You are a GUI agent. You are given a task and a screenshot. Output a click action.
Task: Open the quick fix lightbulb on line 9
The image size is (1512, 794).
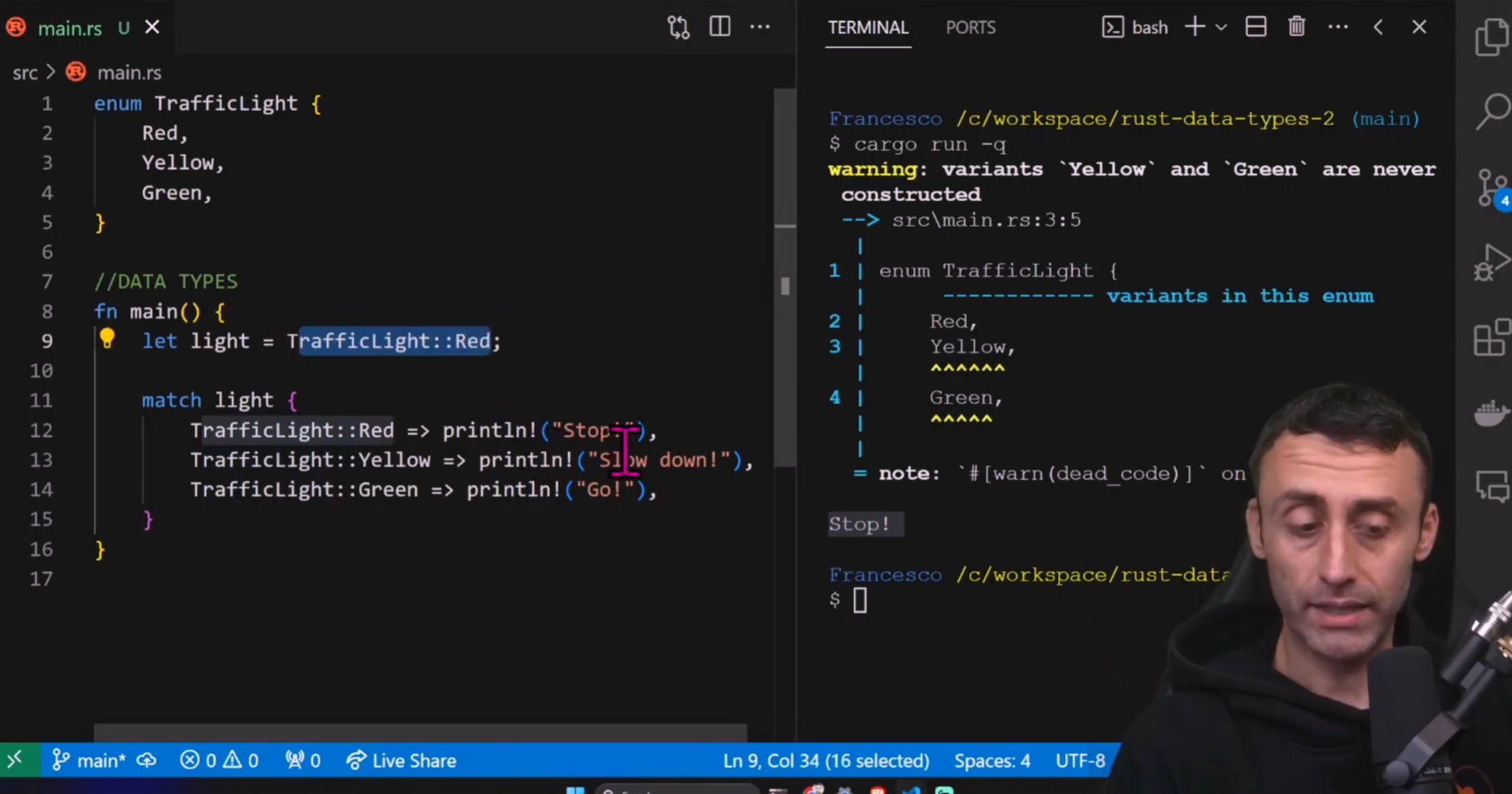[x=108, y=340]
